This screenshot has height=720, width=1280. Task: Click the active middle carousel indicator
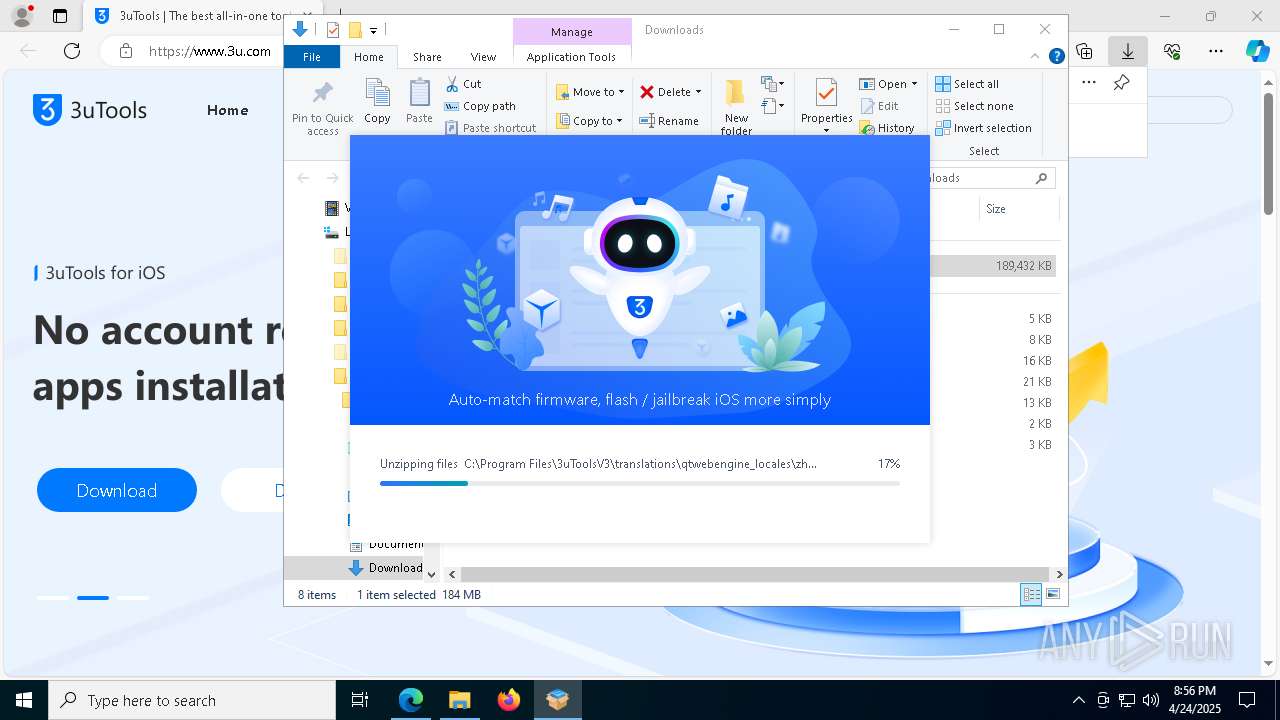93,598
